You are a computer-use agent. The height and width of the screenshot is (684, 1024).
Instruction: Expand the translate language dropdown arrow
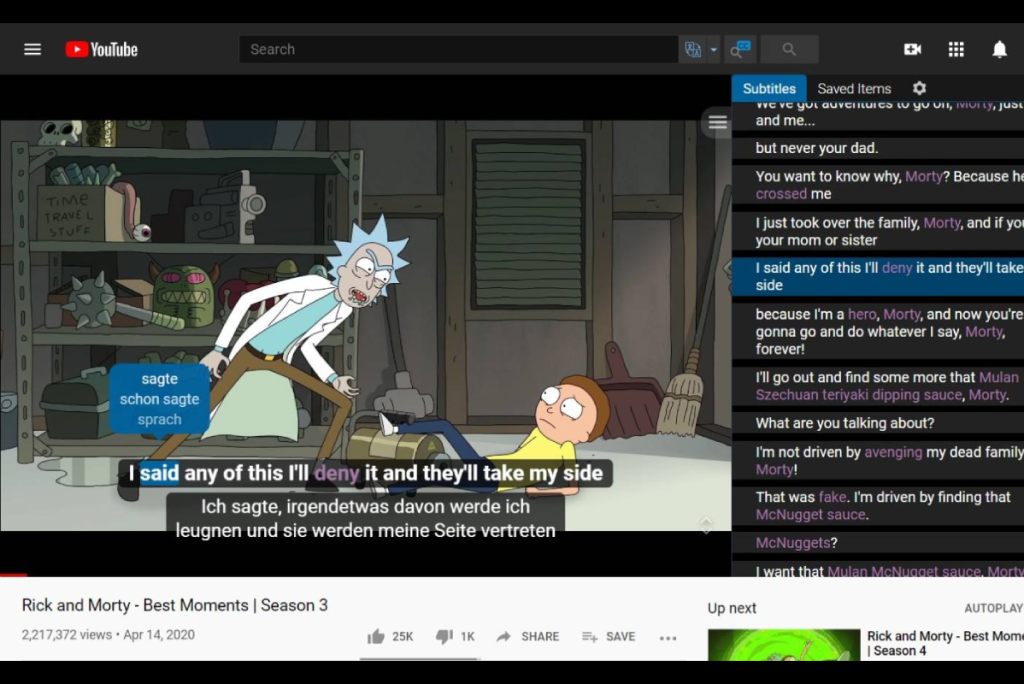click(x=714, y=49)
